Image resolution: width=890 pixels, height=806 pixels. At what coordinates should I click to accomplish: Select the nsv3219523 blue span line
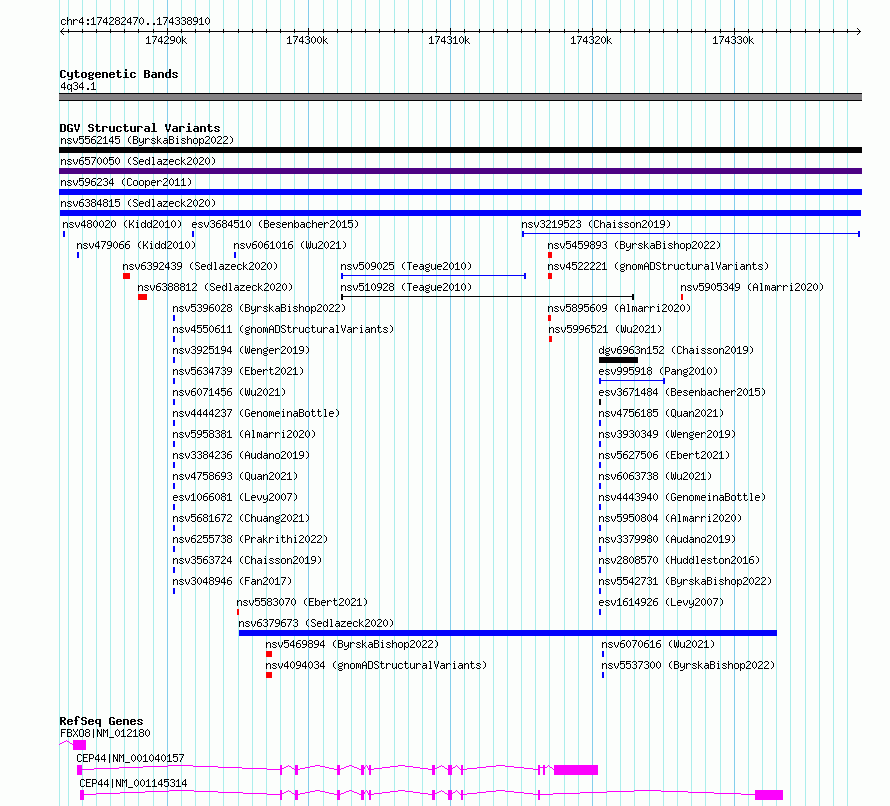click(691, 234)
